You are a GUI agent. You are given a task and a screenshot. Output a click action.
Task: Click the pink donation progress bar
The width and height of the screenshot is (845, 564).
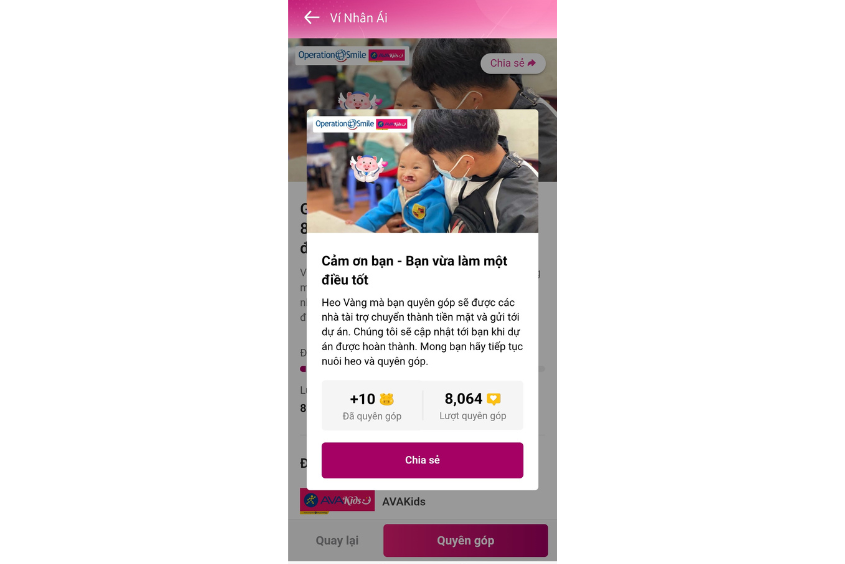tap(303, 369)
